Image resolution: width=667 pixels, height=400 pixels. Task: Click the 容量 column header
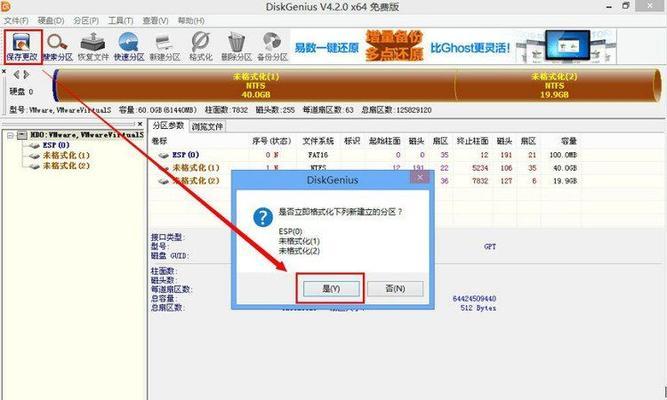pyautogui.click(x=568, y=141)
